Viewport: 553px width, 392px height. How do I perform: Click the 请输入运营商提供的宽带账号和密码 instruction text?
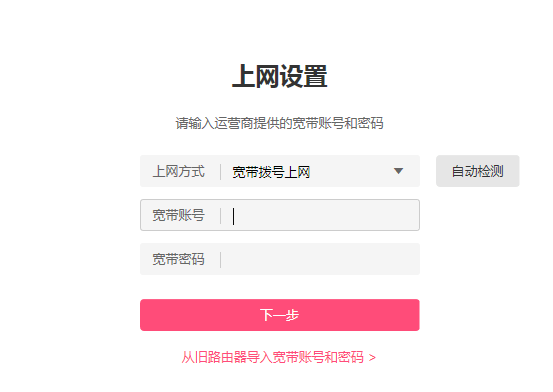(x=279, y=123)
